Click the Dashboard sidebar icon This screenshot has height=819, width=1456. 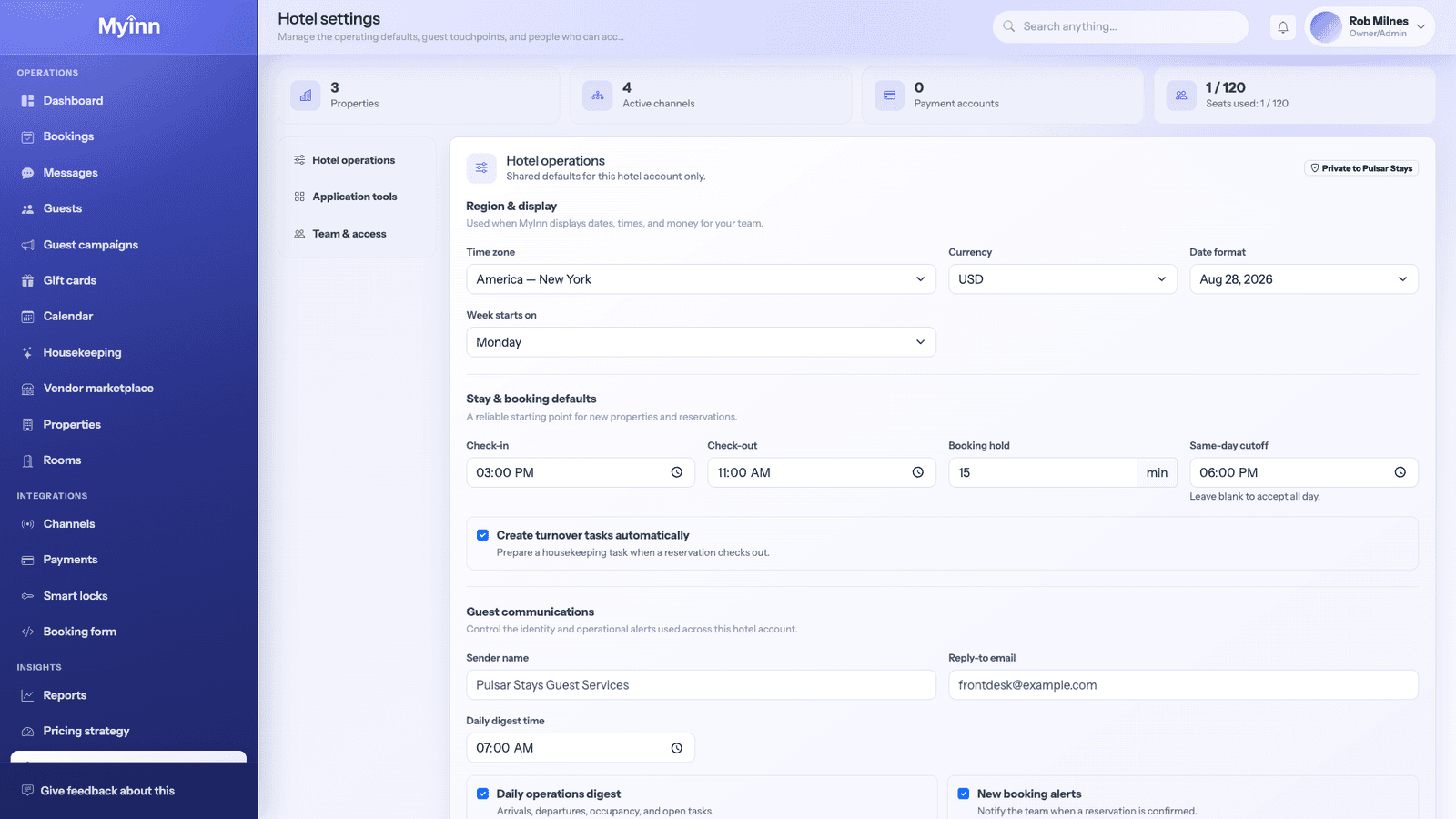click(x=27, y=101)
